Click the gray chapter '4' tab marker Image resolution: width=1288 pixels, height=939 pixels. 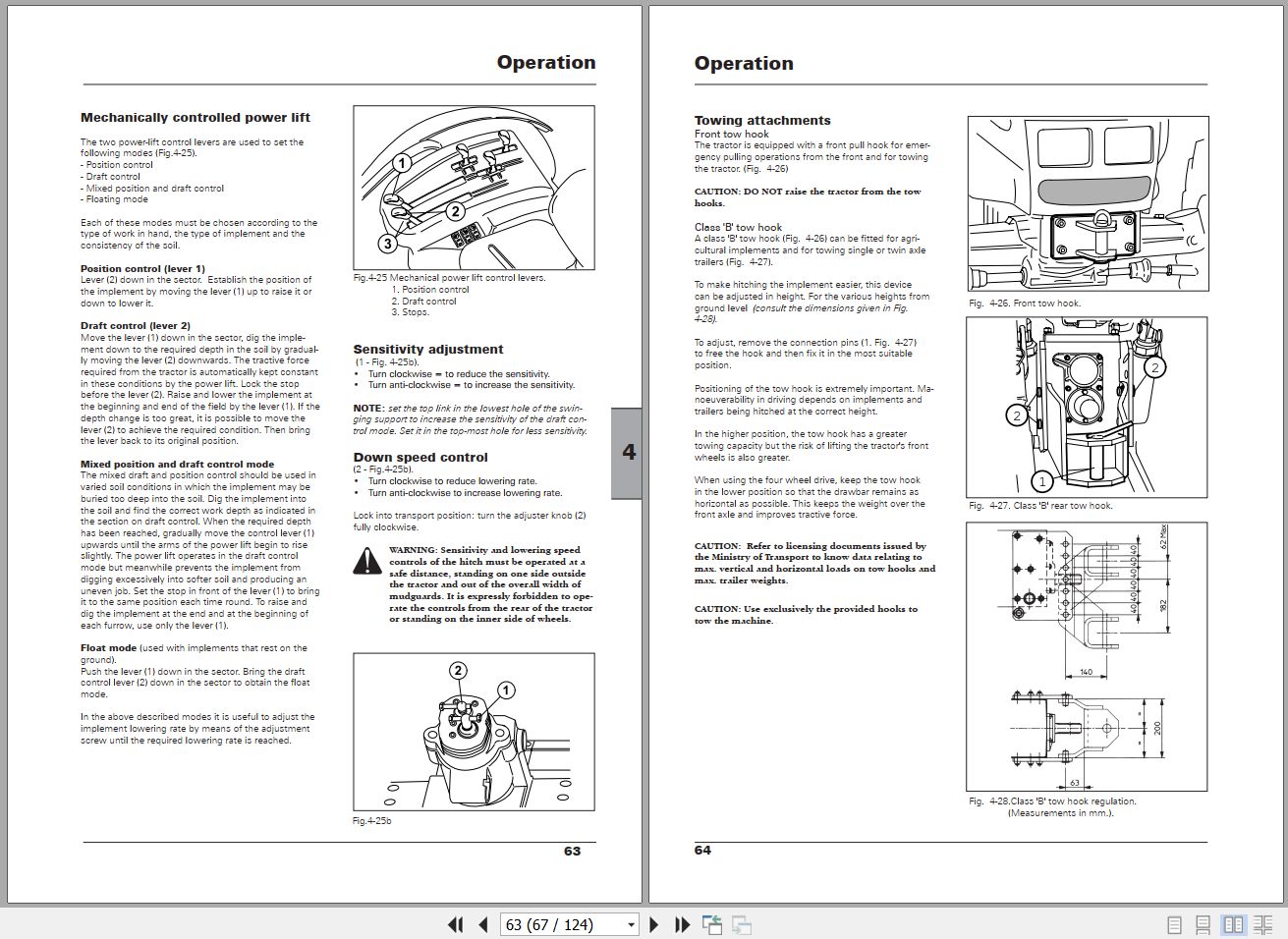click(x=628, y=452)
